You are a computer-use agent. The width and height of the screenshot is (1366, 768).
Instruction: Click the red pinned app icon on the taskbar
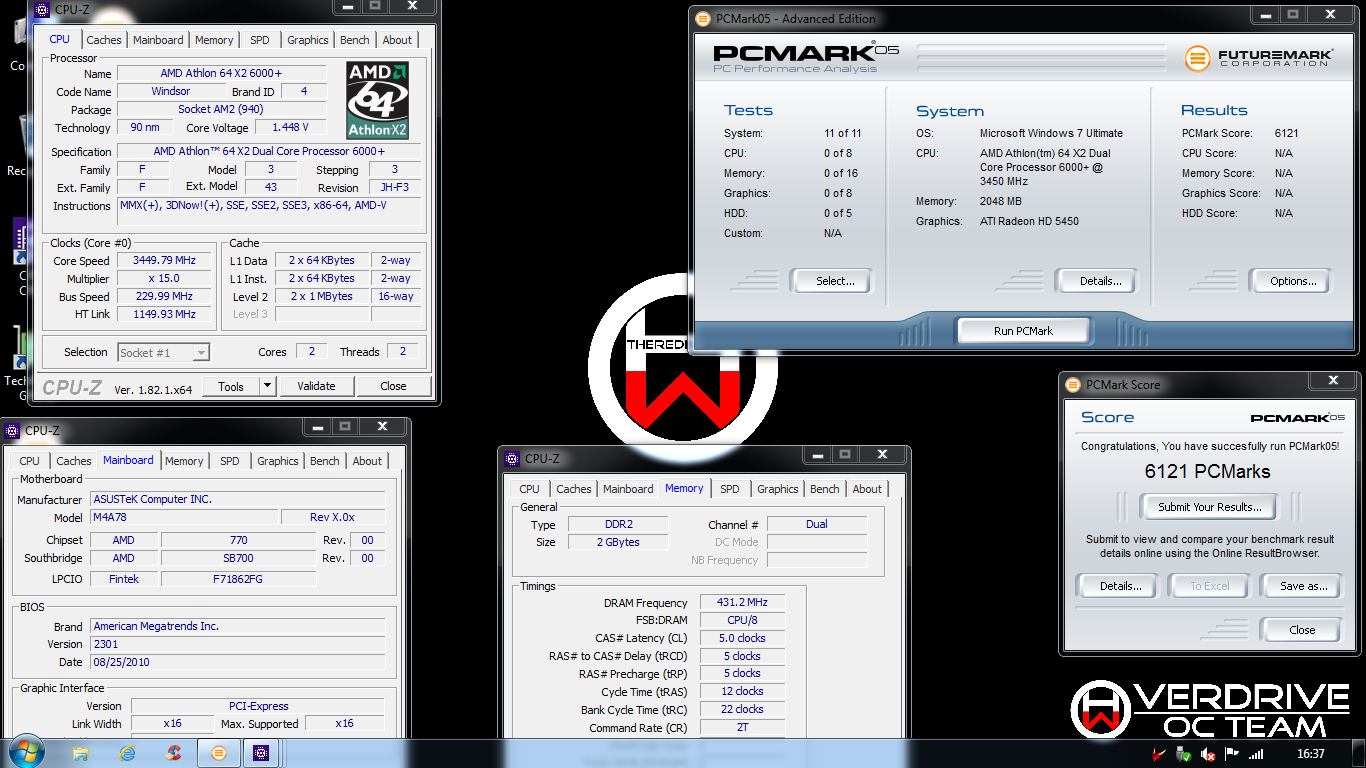[173, 753]
